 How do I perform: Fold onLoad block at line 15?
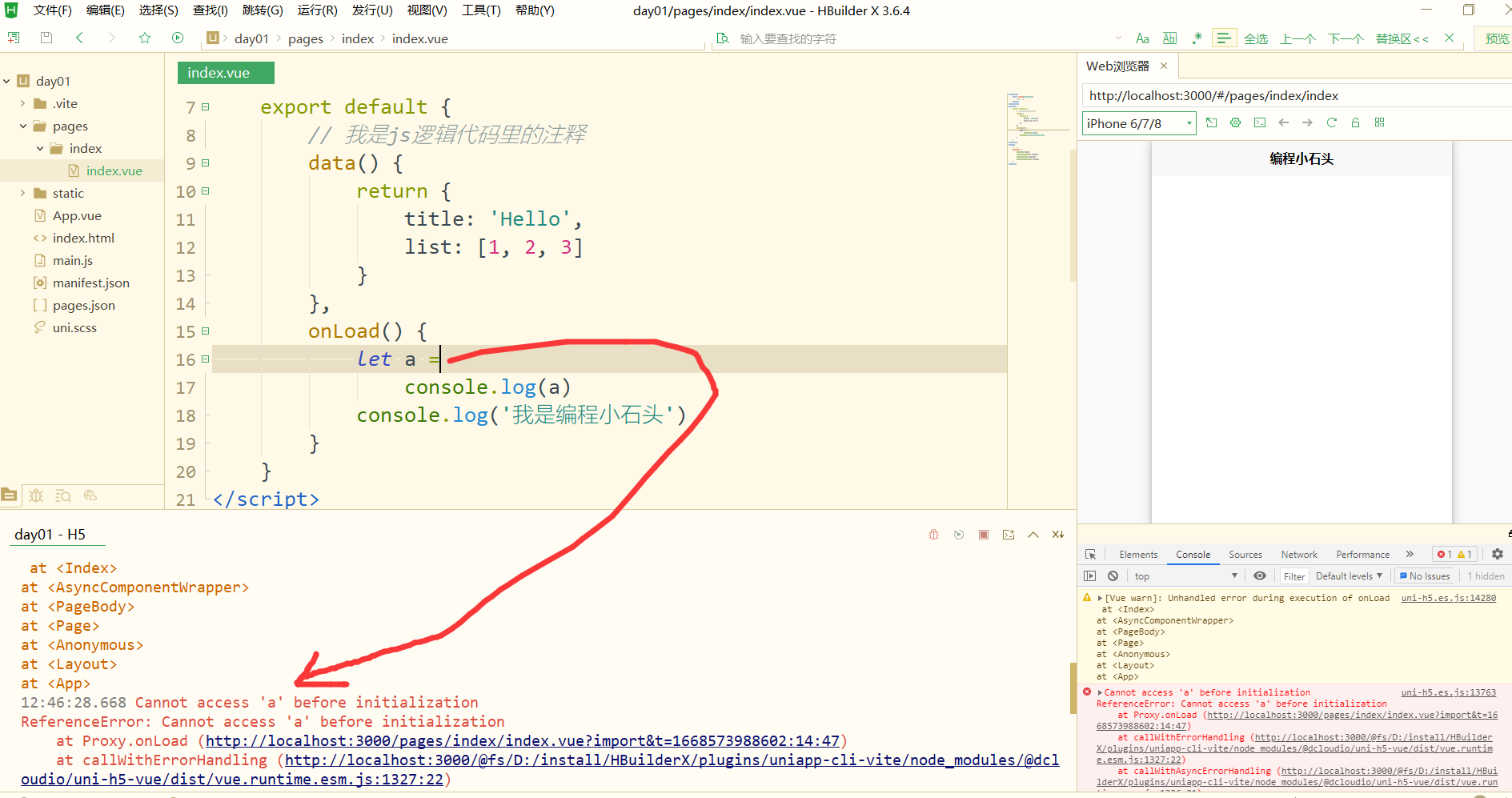(x=206, y=331)
